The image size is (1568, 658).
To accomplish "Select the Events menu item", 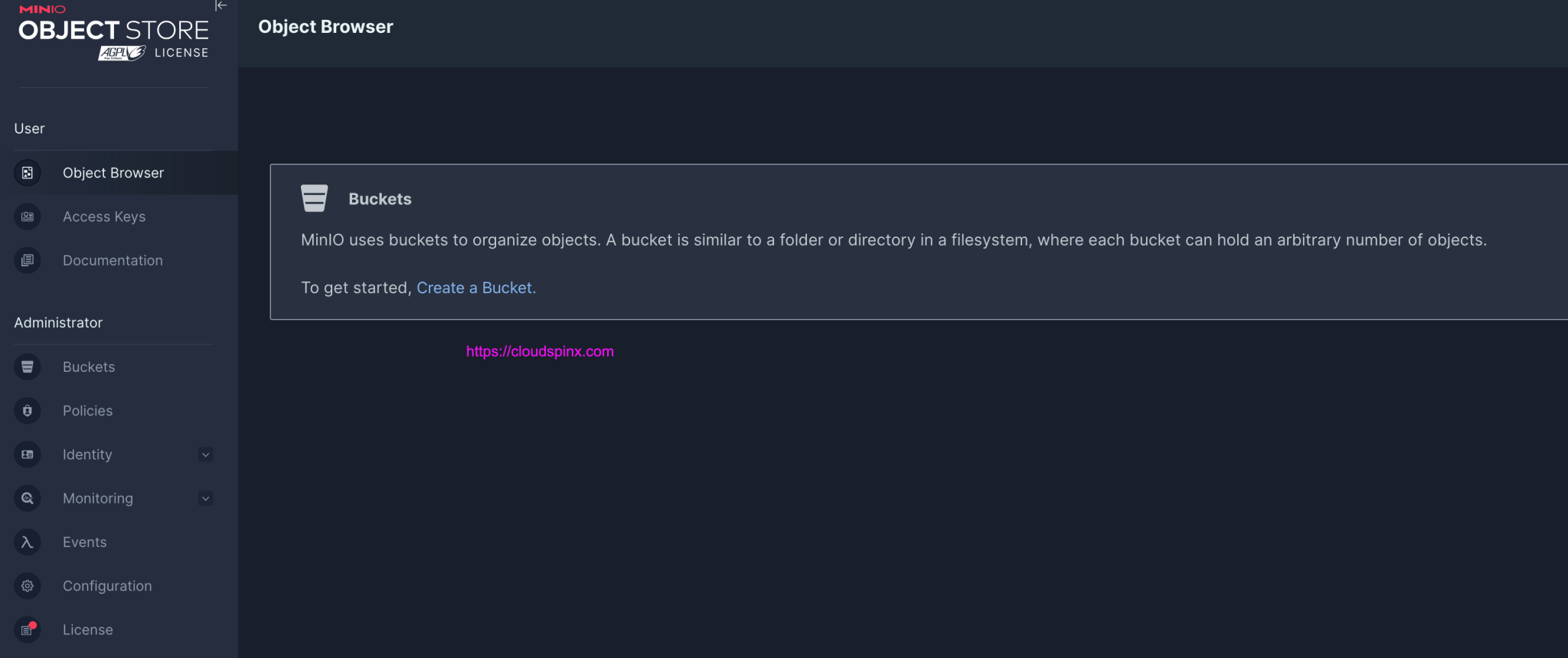I will pyautogui.click(x=84, y=542).
